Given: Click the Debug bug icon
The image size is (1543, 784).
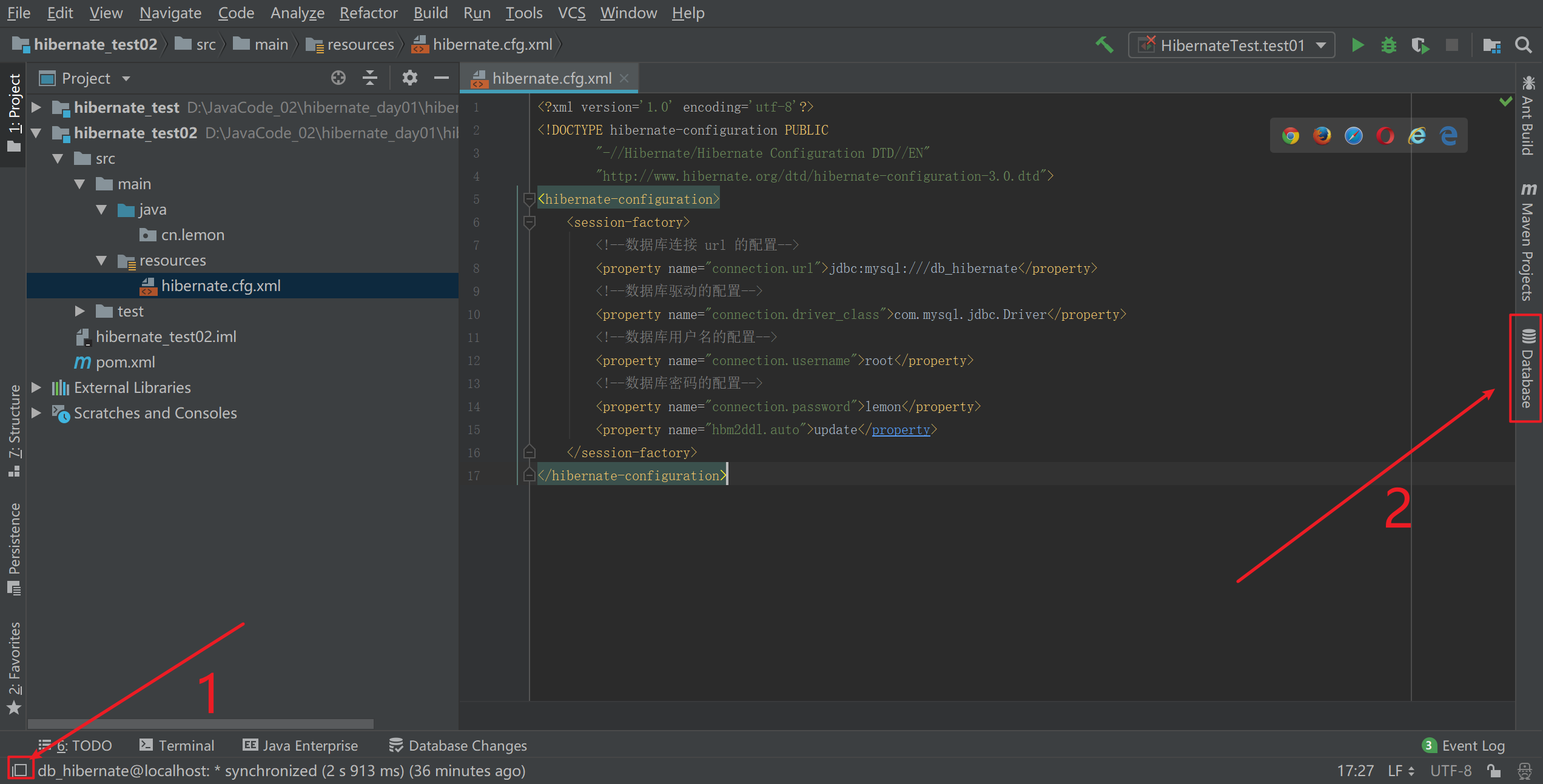Looking at the screenshot, I should coord(1389,45).
